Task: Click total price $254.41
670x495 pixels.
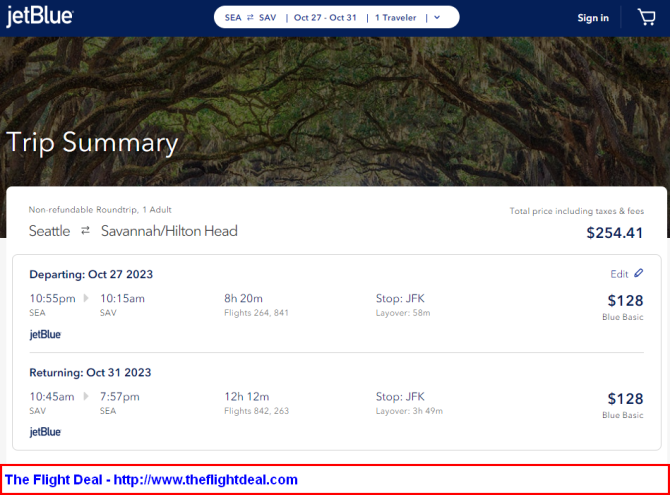Action: [614, 233]
